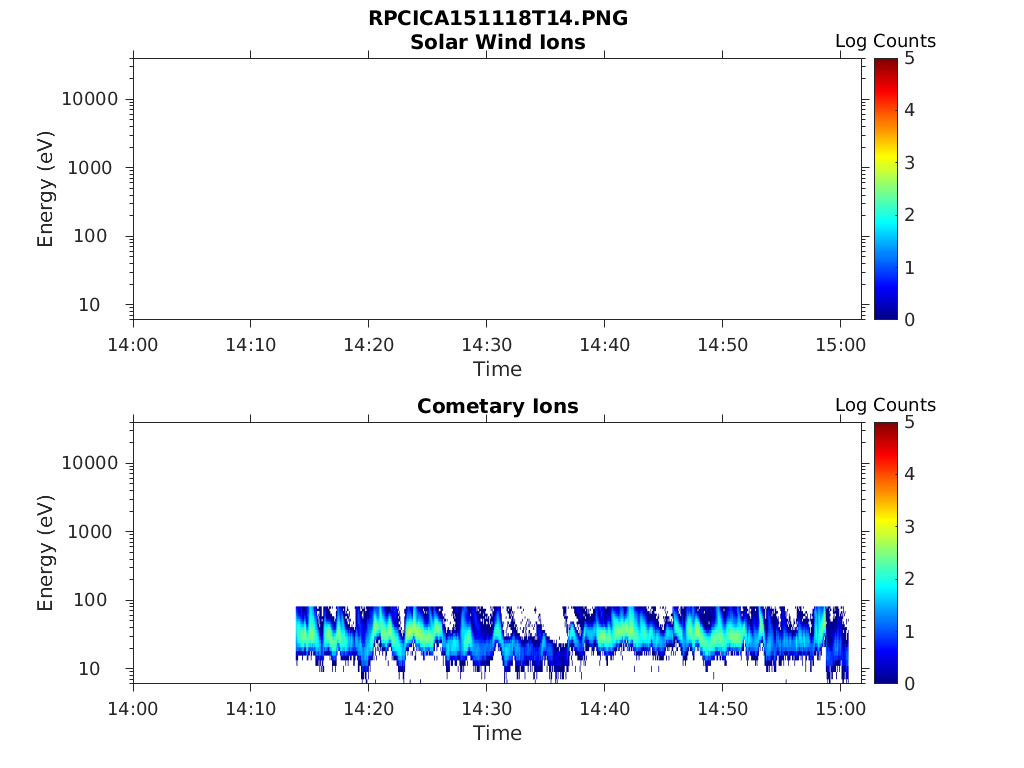Click the 14:10 tick label on bottom plot
Image resolution: width=1024 pixels, height=768 pixels.
pos(251,709)
